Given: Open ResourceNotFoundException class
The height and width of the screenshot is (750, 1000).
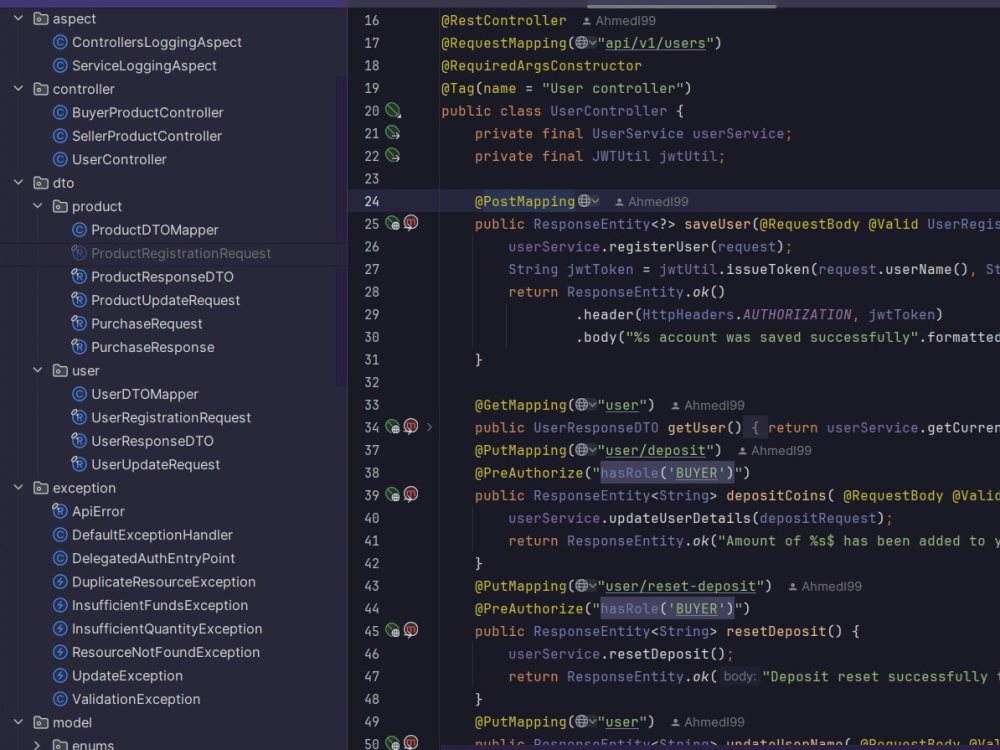Looking at the screenshot, I should [166, 652].
